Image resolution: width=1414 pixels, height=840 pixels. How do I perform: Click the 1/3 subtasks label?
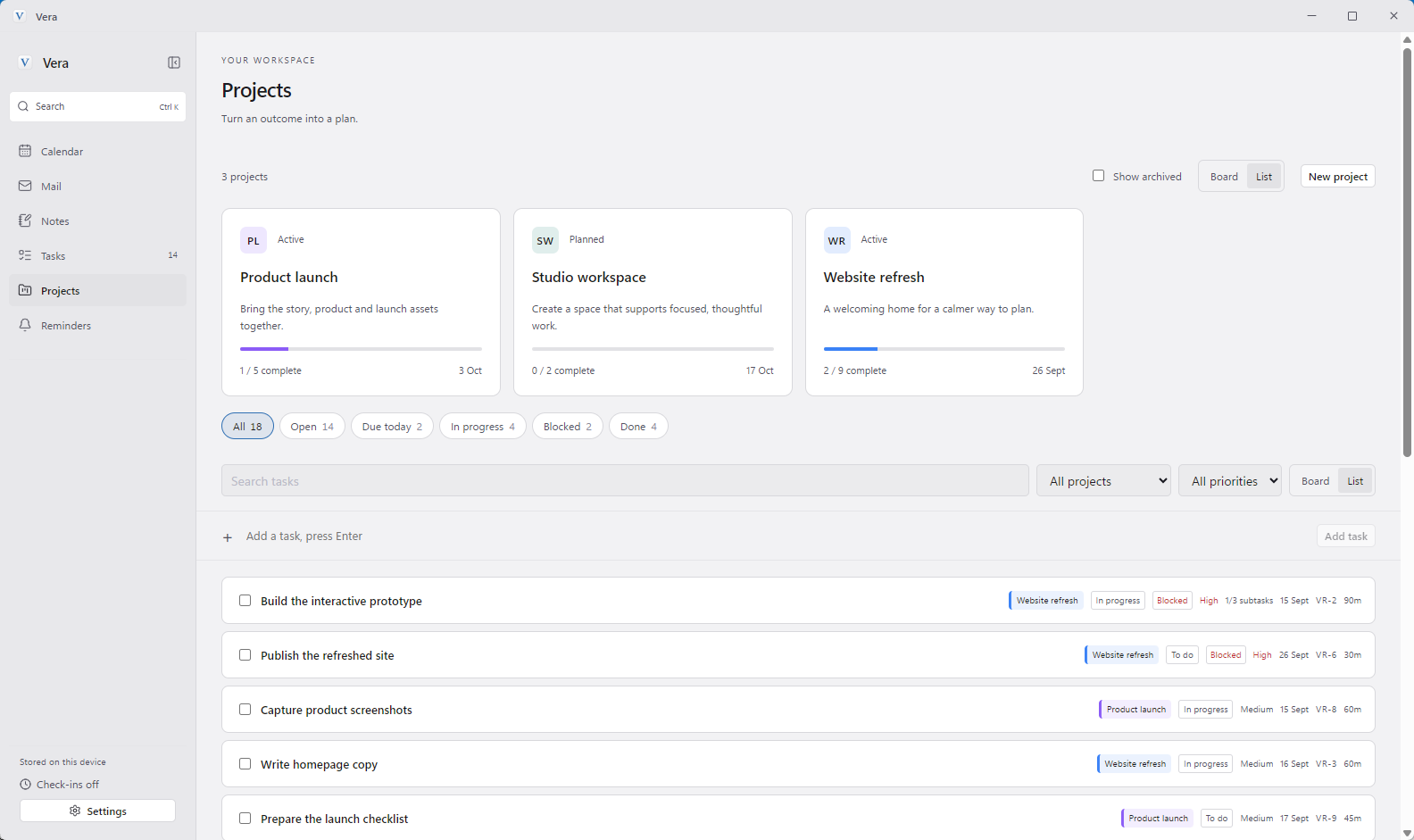(1249, 601)
